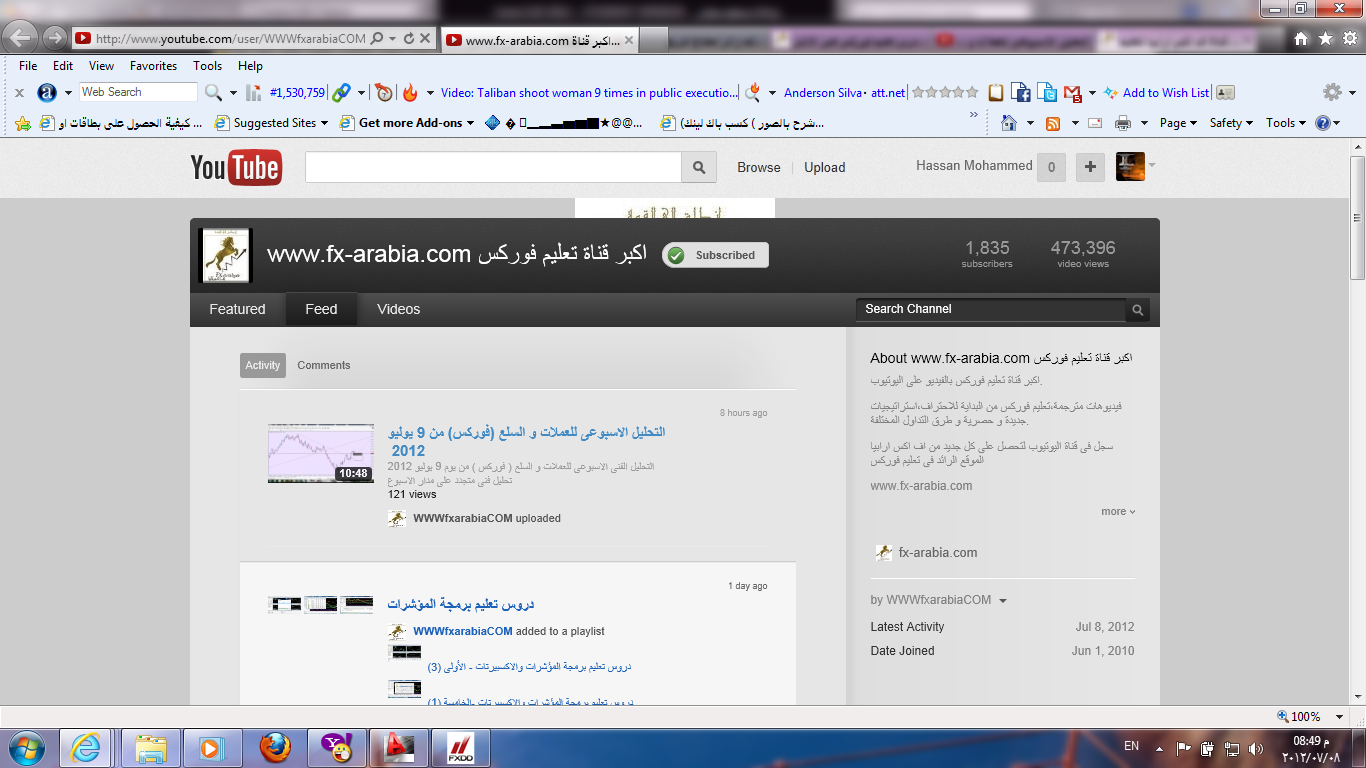Image resolution: width=1366 pixels, height=768 pixels.
Task: Open the Safety dropdown in the command bar
Action: coord(1231,123)
